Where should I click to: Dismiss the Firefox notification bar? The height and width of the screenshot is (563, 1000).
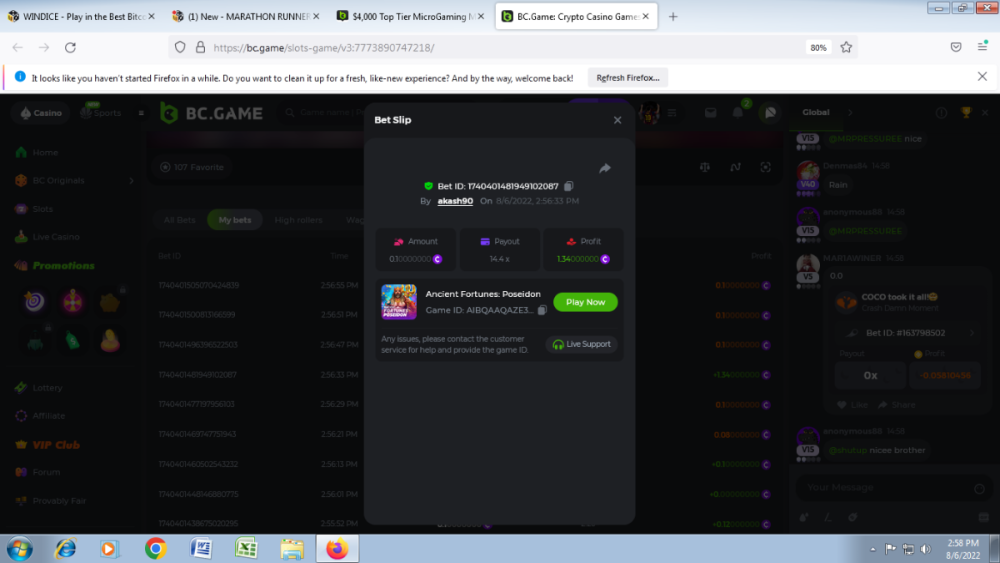coord(982,77)
